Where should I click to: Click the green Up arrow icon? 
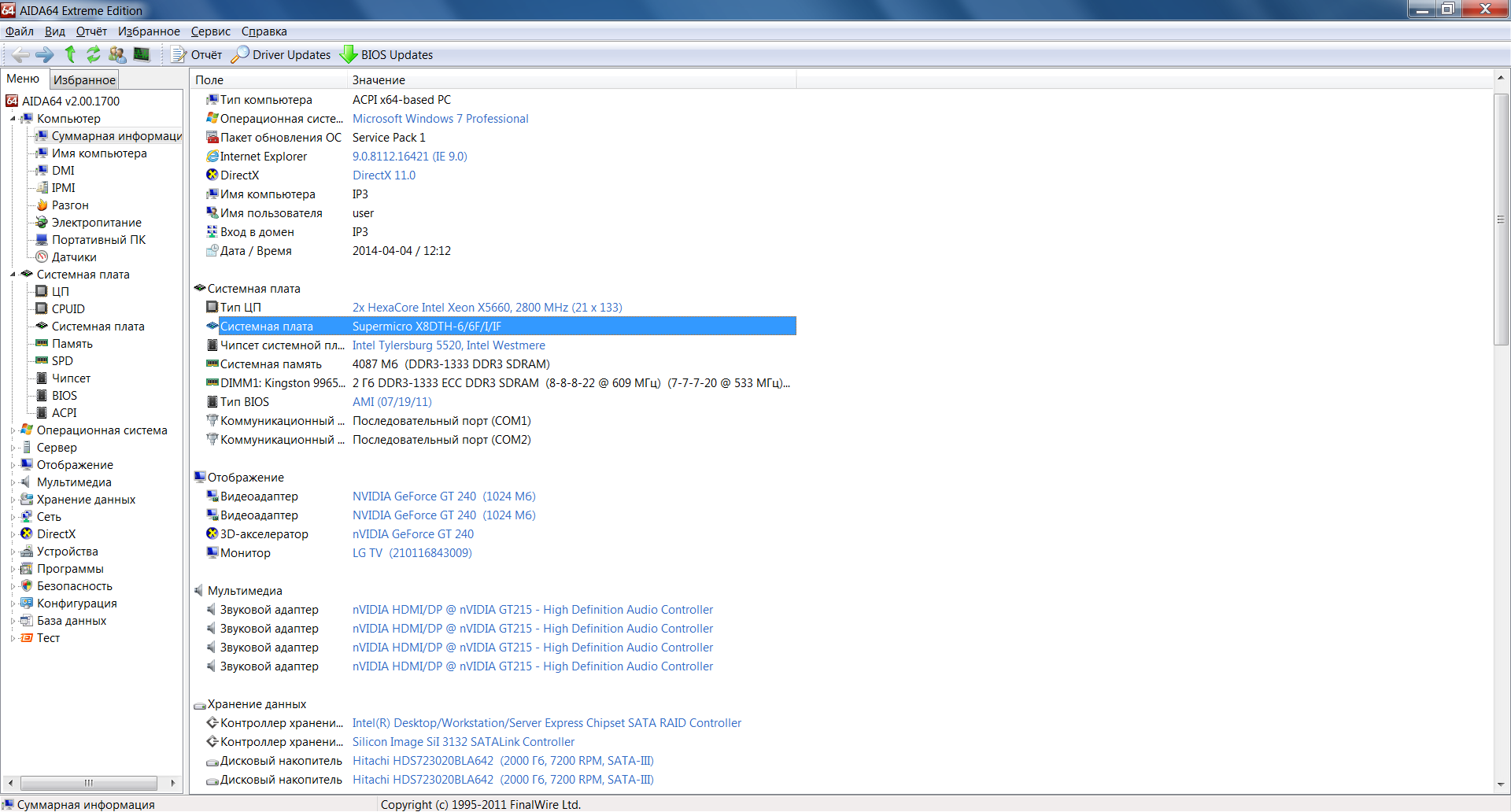[x=70, y=54]
